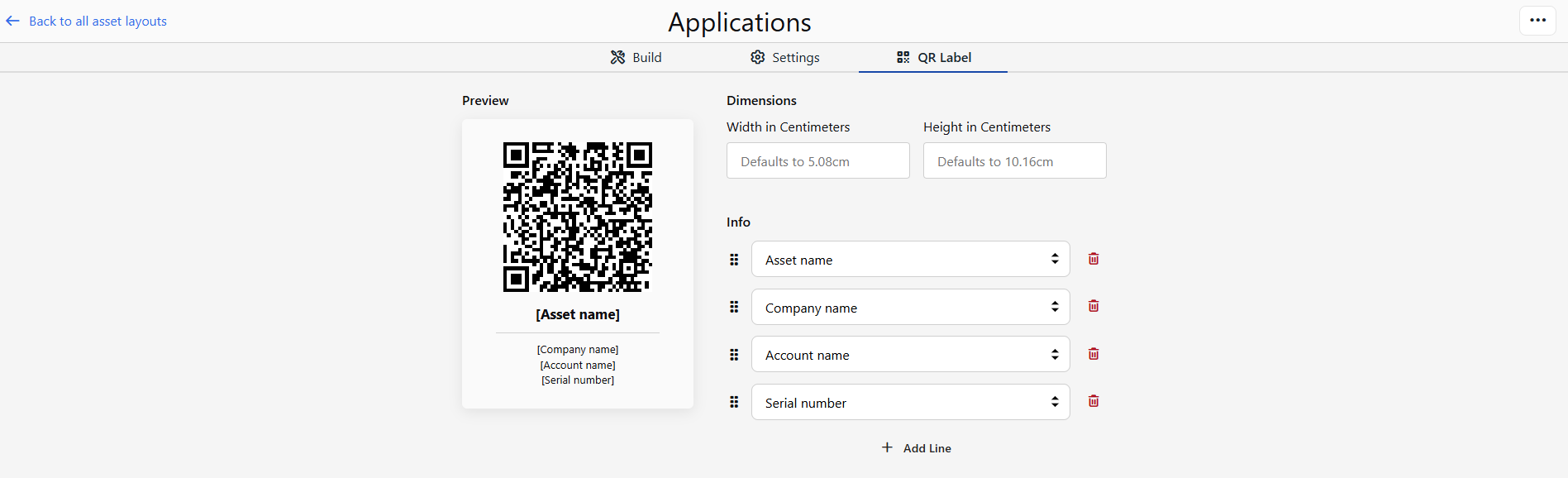Viewport: 1568px width, 478px height.
Task: Click the [Serial number] preview text
Action: point(578,380)
